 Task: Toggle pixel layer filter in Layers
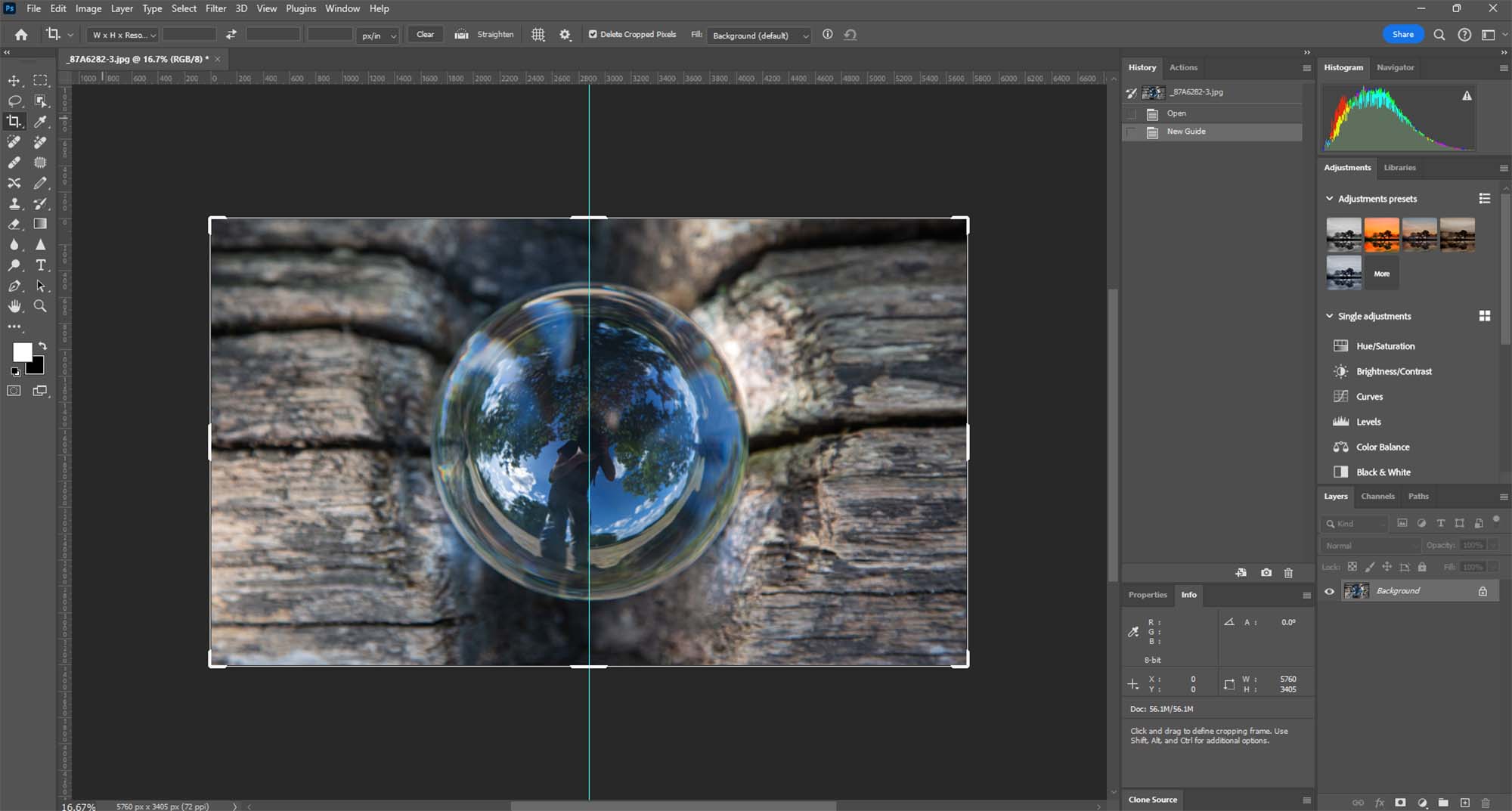[1402, 523]
